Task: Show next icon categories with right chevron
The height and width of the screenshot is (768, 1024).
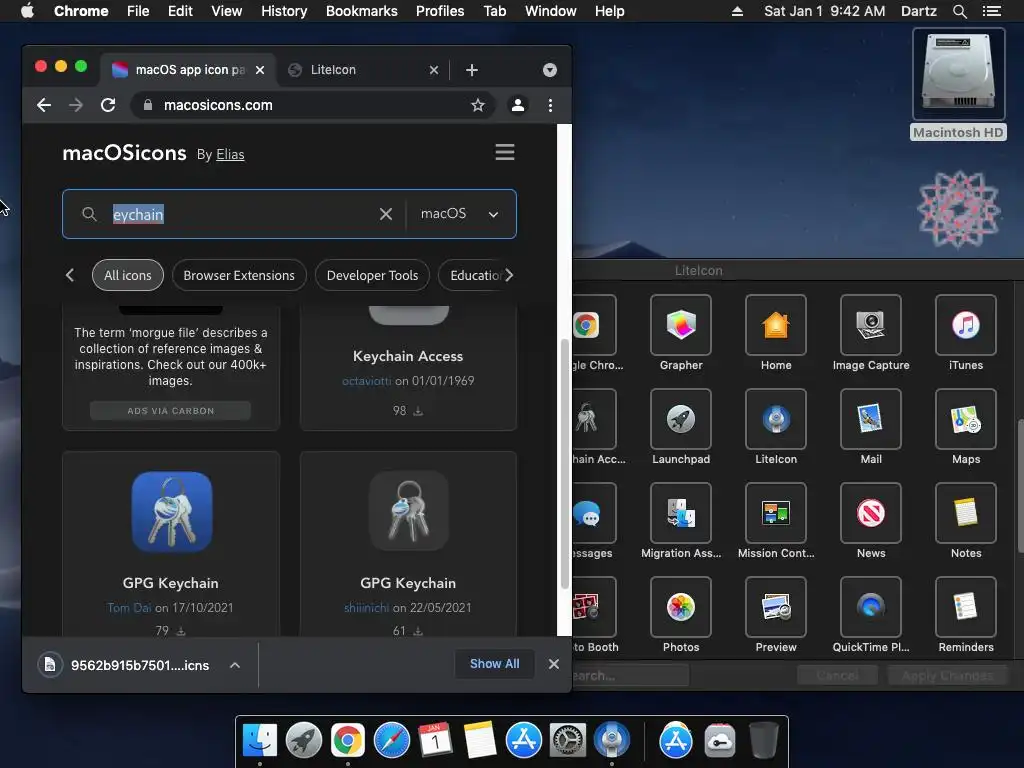Action: 509,276
